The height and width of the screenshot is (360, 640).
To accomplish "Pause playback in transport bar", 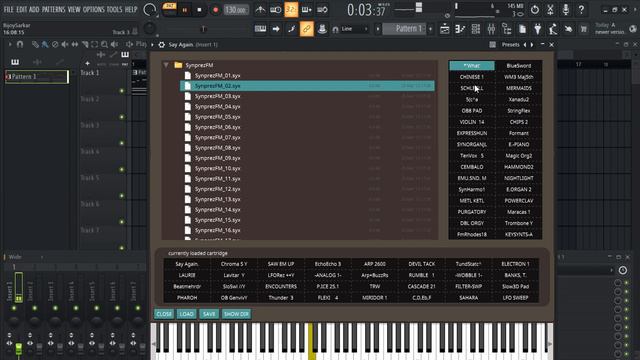I will point(184,10).
